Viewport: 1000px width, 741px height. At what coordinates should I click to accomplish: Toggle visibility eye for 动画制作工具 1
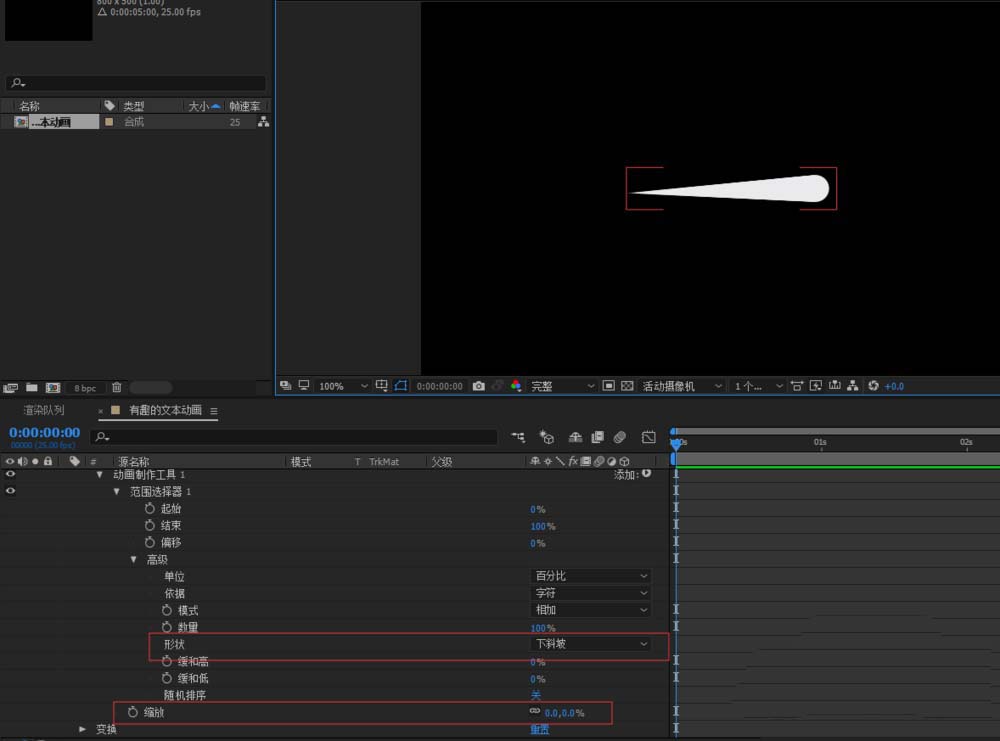pyautogui.click(x=11, y=475)
